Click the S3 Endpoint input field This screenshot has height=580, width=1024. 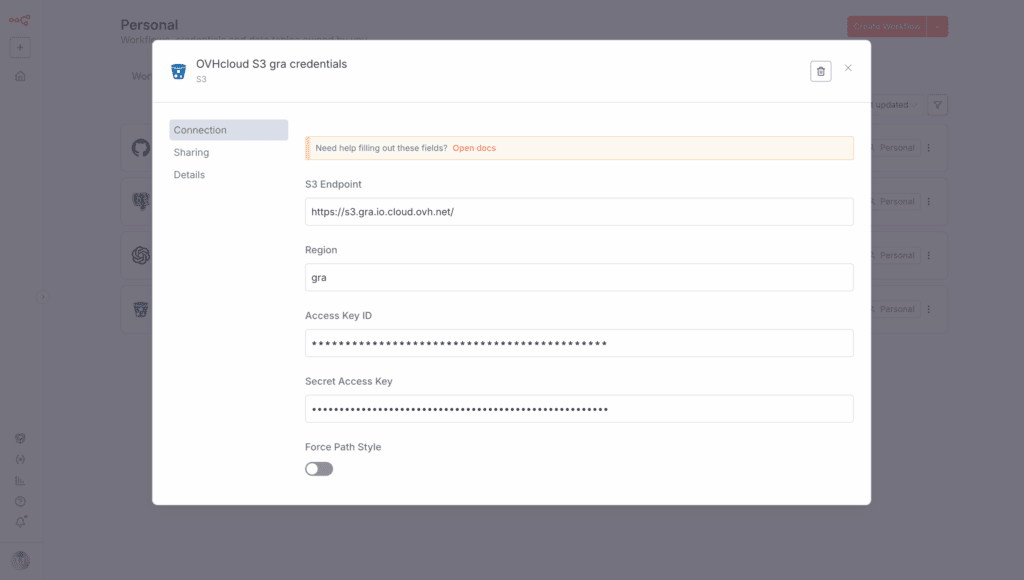[x=579, y=212]
